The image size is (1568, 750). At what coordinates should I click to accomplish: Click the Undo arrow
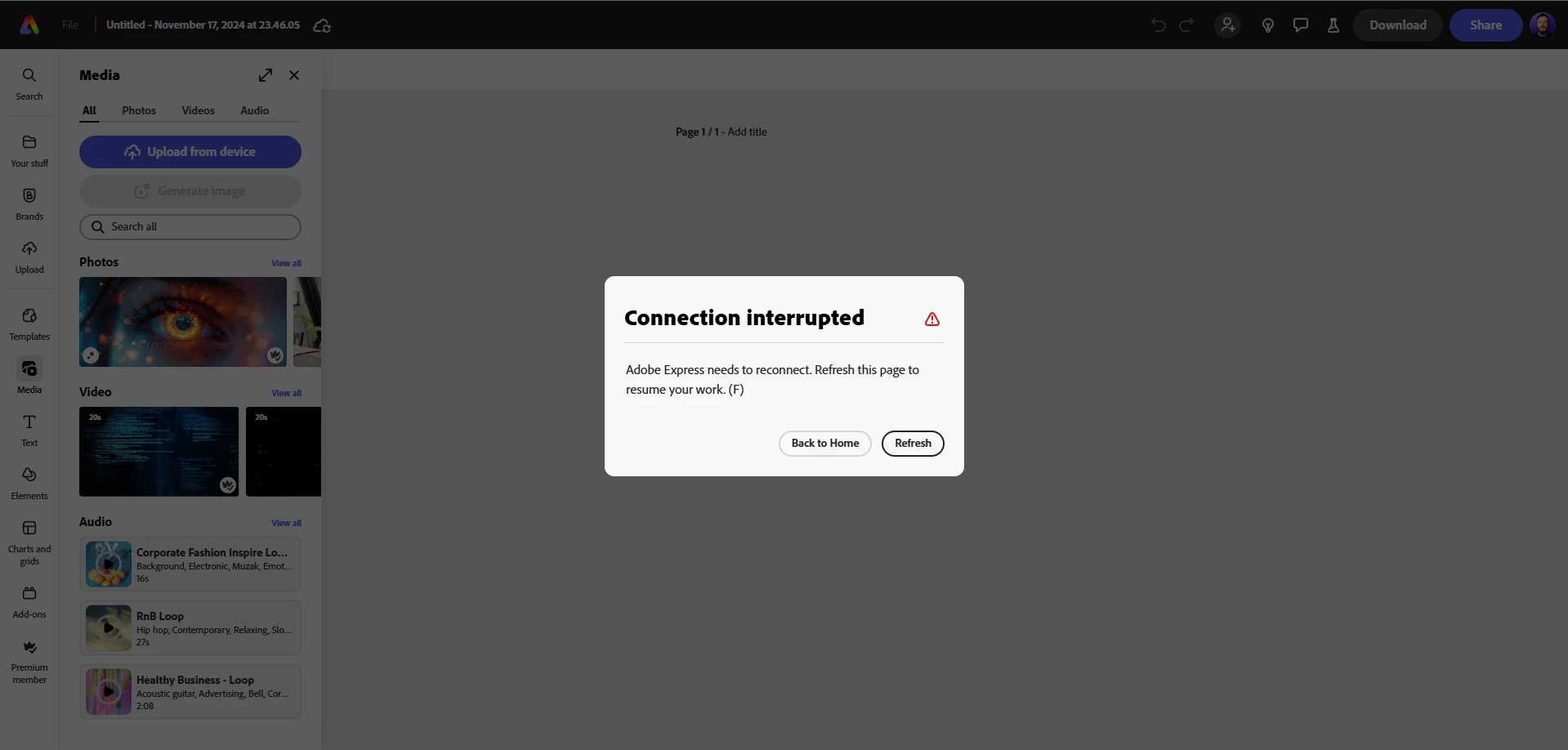(x=1158, y=25)
